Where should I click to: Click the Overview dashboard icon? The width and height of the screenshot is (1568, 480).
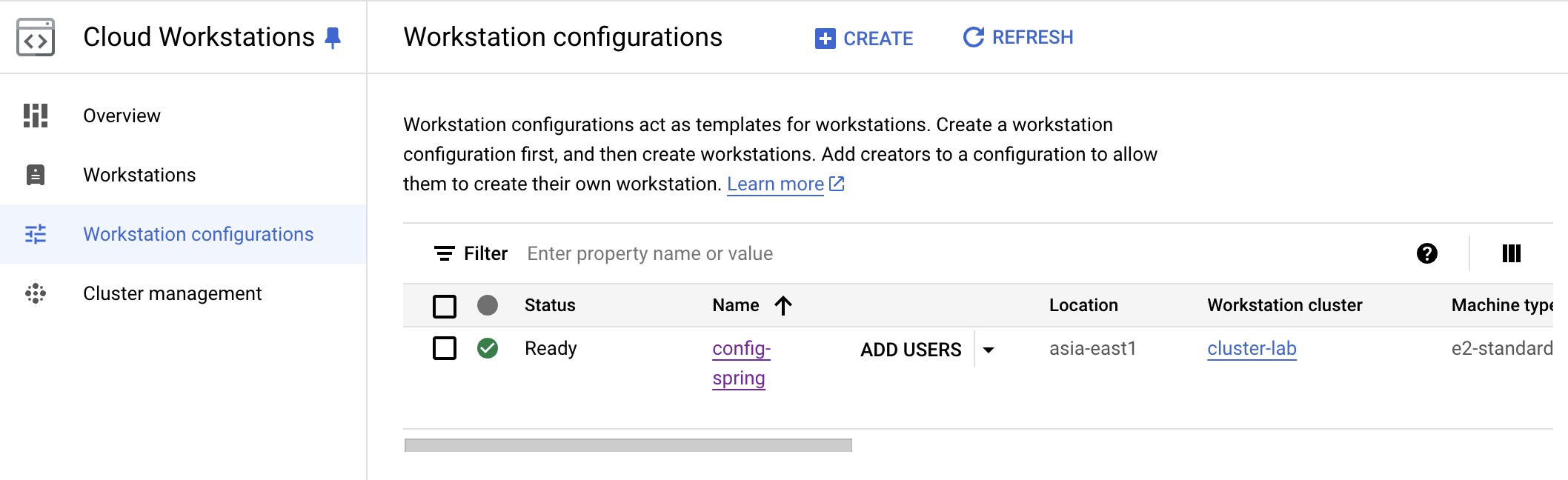[x=36, y=116]
